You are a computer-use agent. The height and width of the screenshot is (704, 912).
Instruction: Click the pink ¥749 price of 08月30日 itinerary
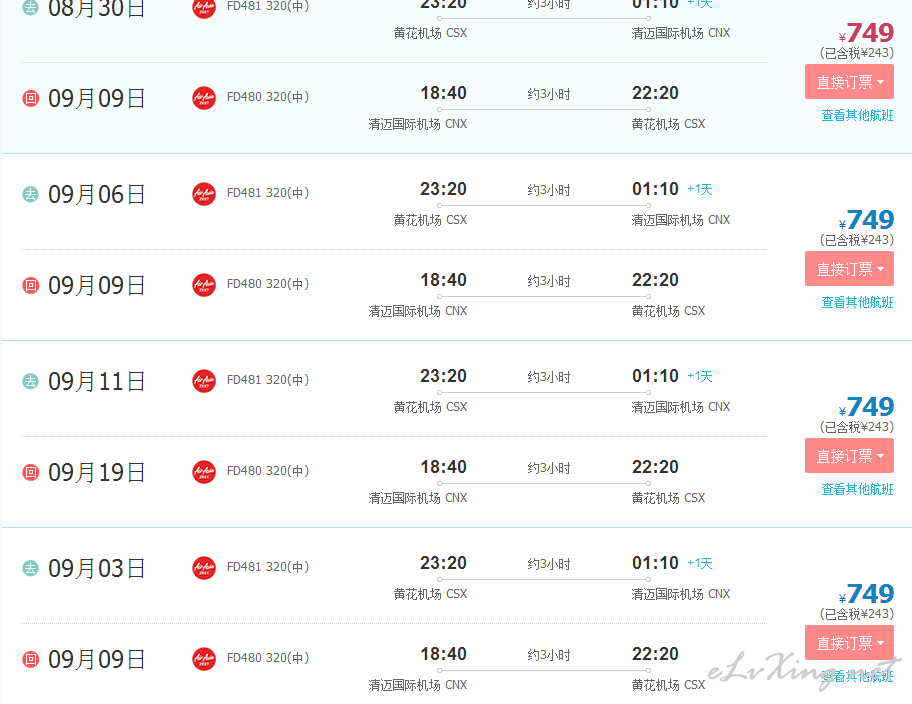point(866,33)
